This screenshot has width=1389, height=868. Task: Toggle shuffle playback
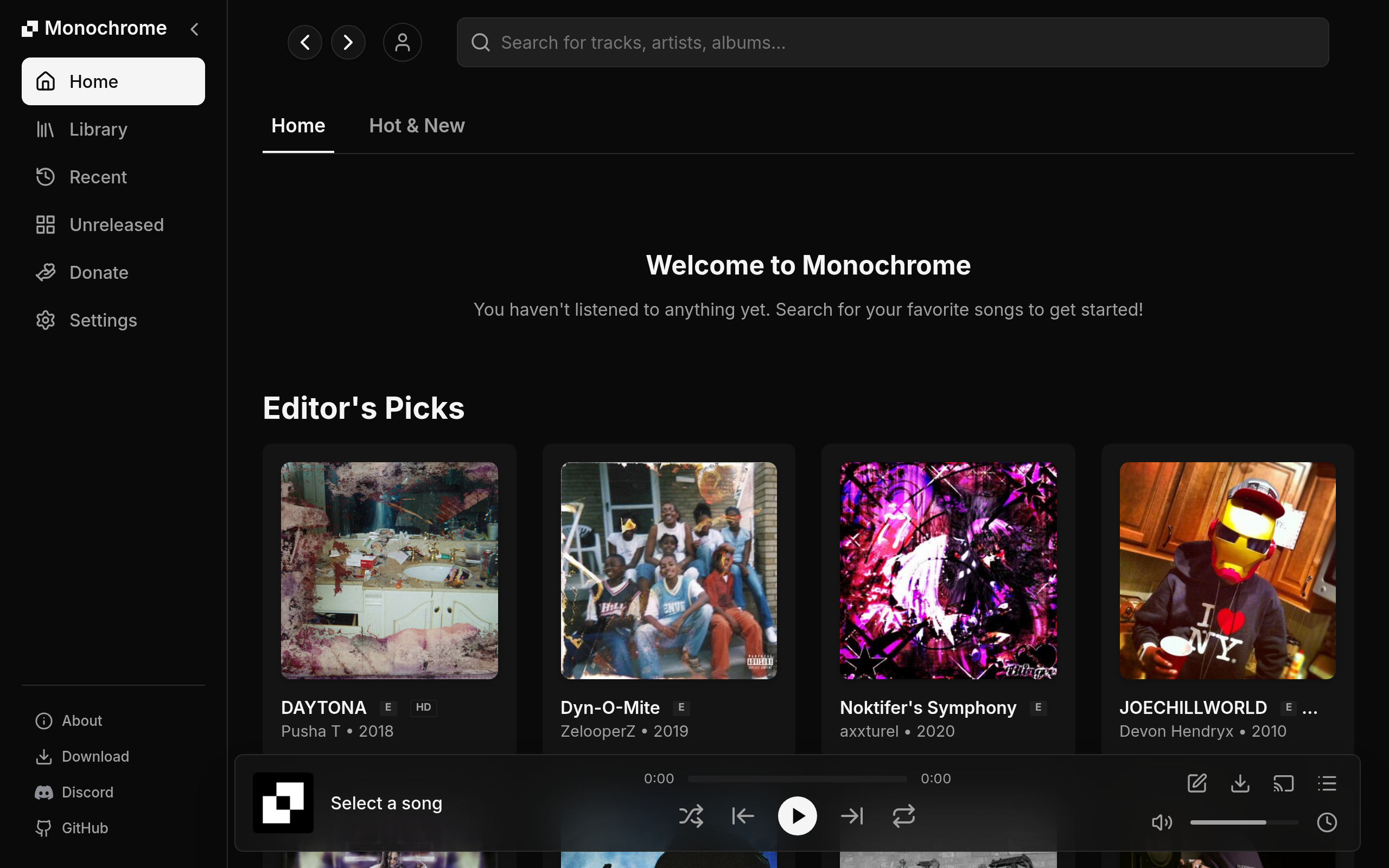coord(691,816)
